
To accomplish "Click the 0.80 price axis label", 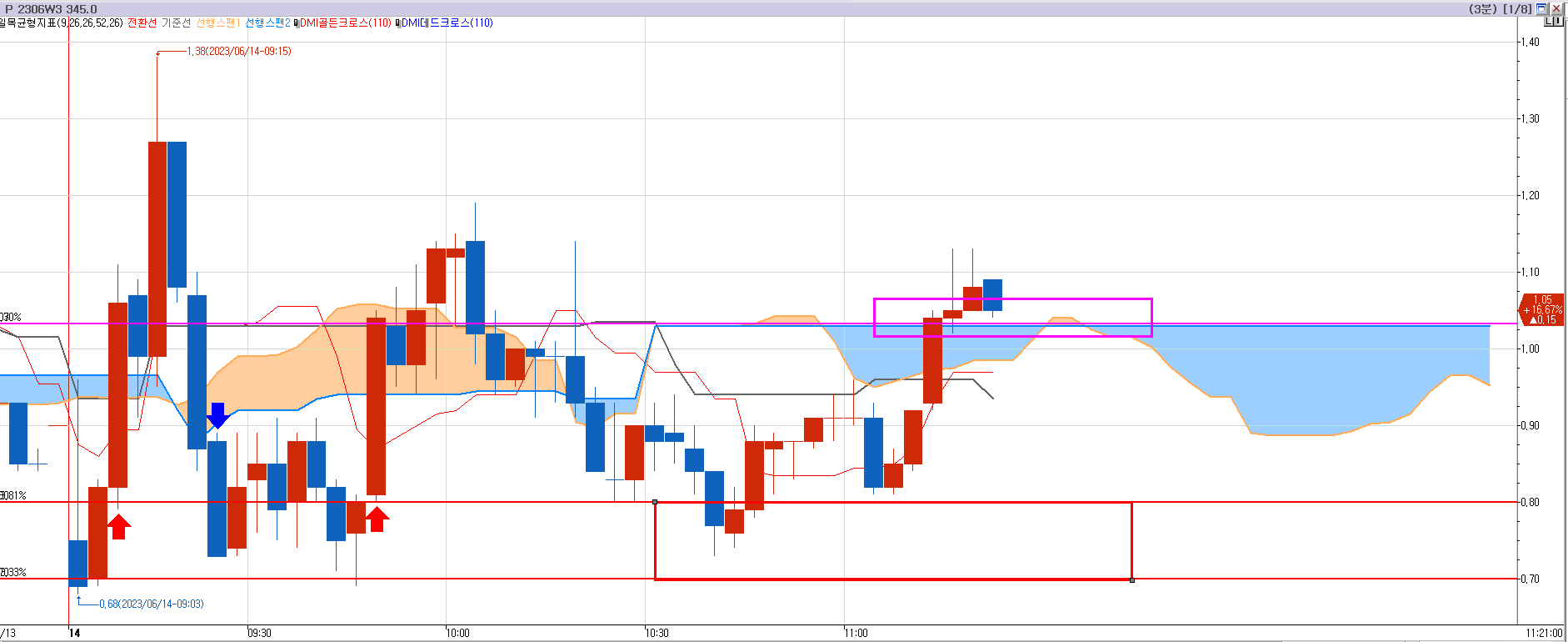I will 1530,502.
